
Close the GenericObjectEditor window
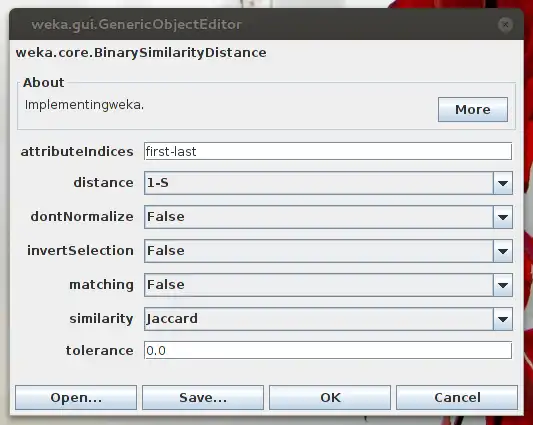coord(505,25)
